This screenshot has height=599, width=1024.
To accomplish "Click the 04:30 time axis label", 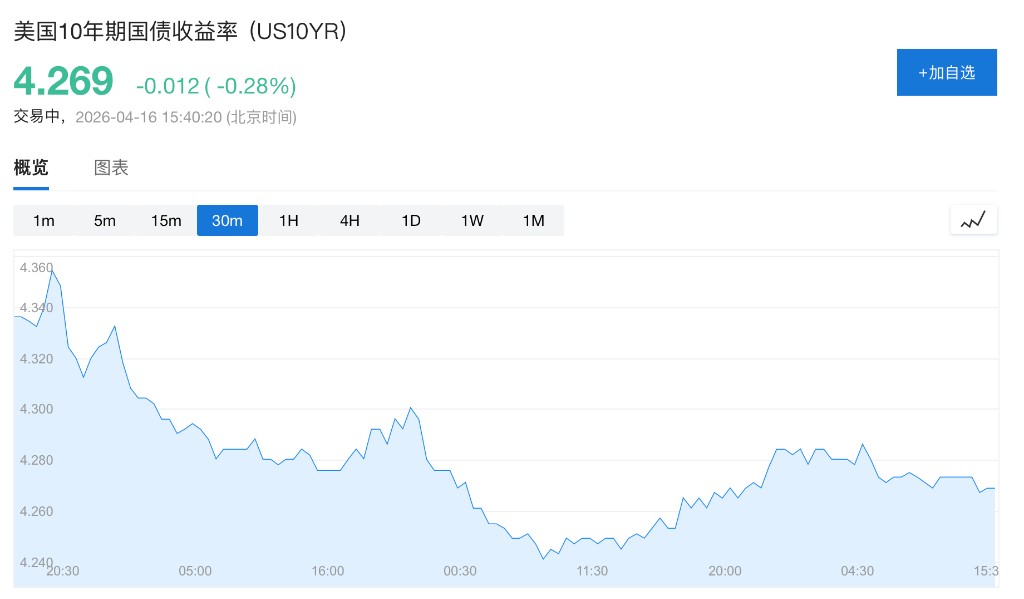I will pos(857,571).
